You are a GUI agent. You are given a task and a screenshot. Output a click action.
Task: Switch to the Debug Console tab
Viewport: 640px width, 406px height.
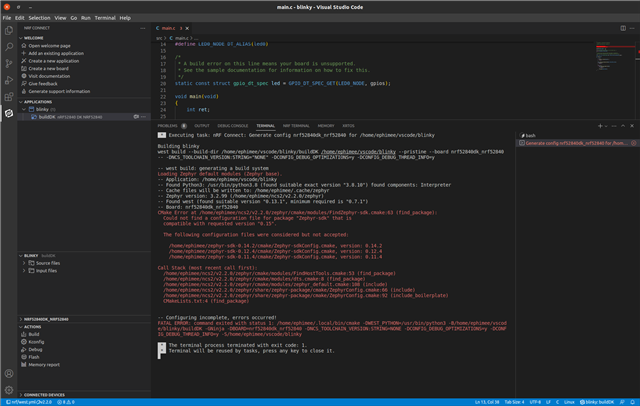pos(233,126)
